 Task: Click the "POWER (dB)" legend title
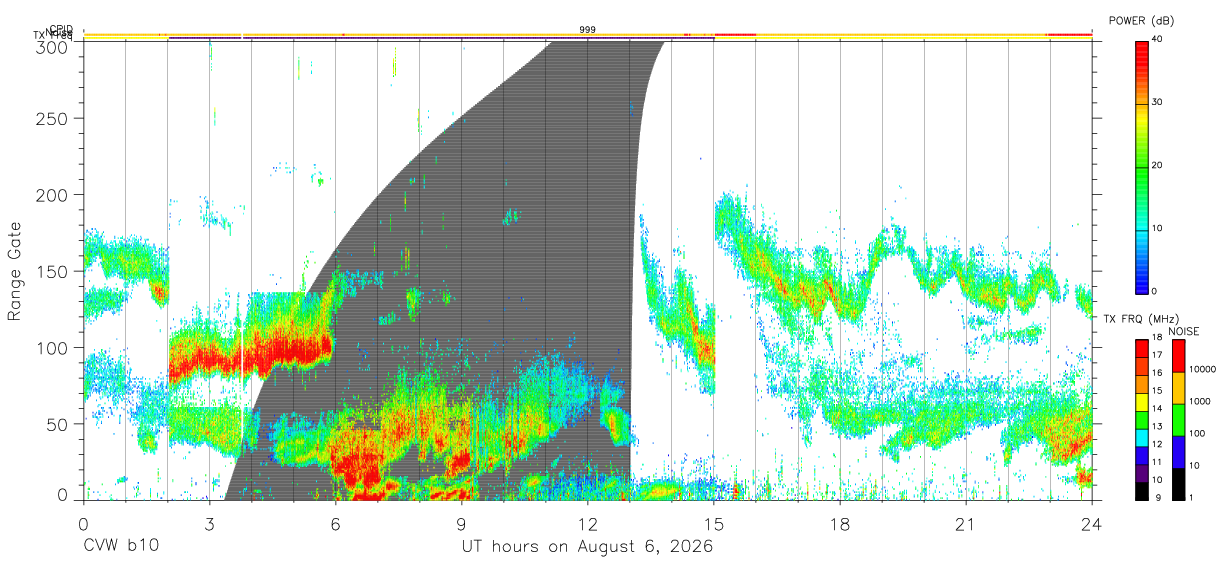click(1141, 20)
